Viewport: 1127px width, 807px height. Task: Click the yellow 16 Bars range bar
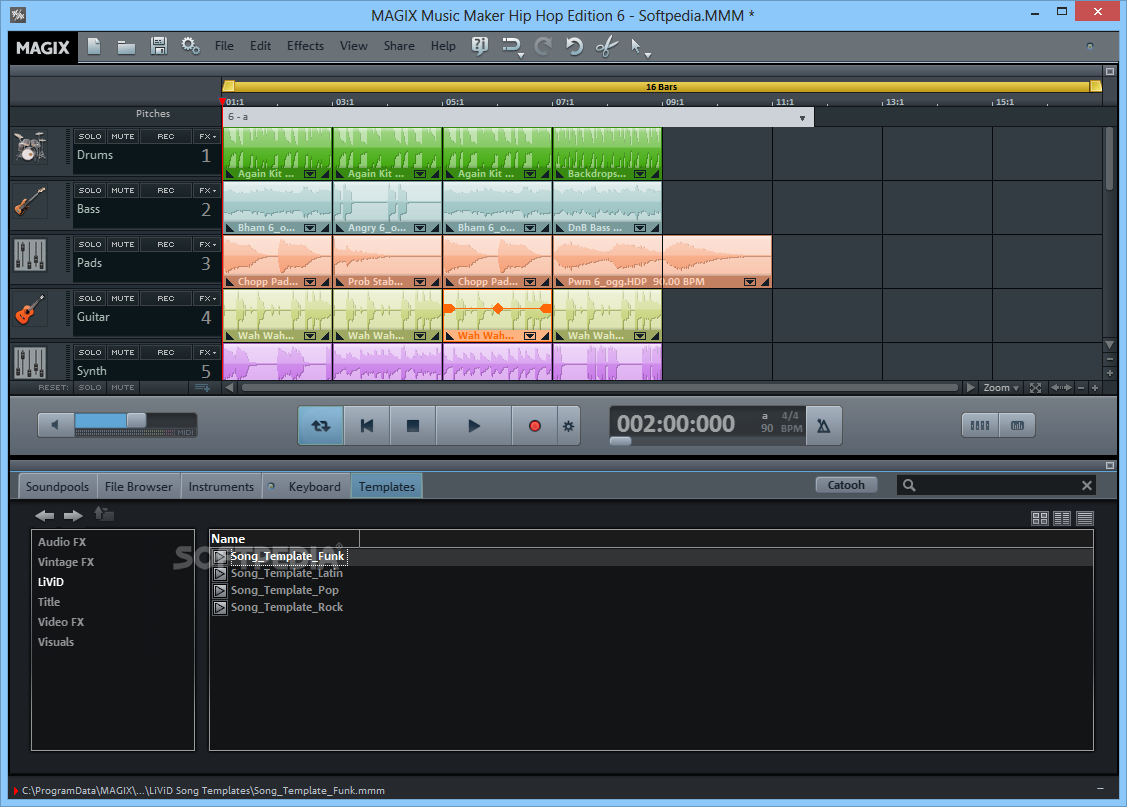[661, 87]
